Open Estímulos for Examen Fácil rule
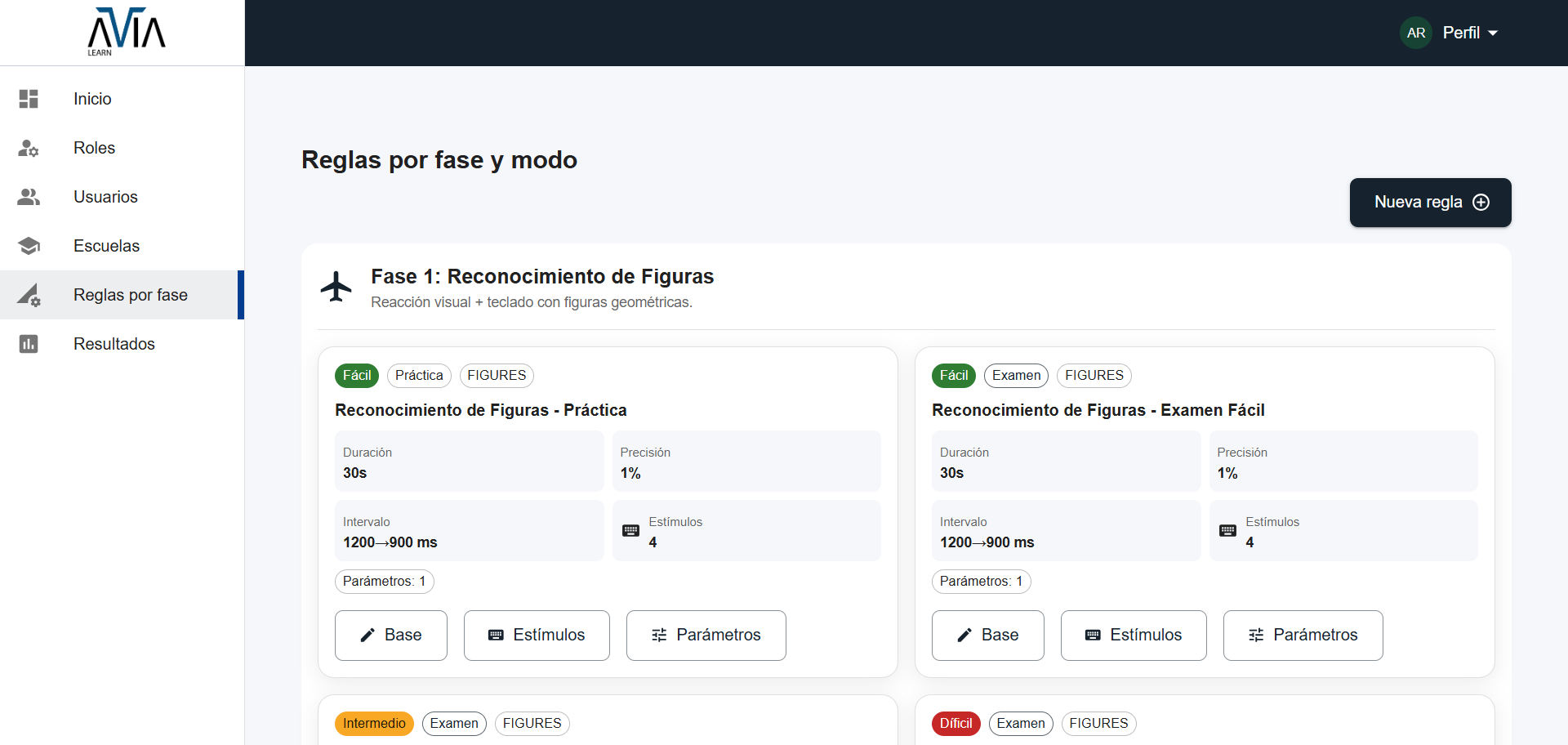 (1133, 636)
